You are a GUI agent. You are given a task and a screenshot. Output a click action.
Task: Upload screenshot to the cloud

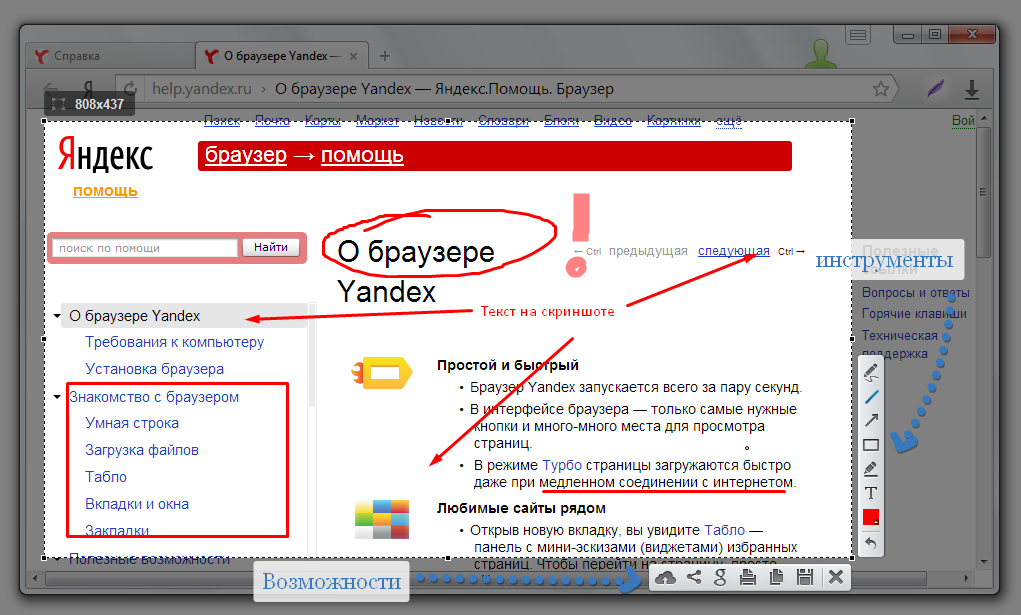click(666, 577)
